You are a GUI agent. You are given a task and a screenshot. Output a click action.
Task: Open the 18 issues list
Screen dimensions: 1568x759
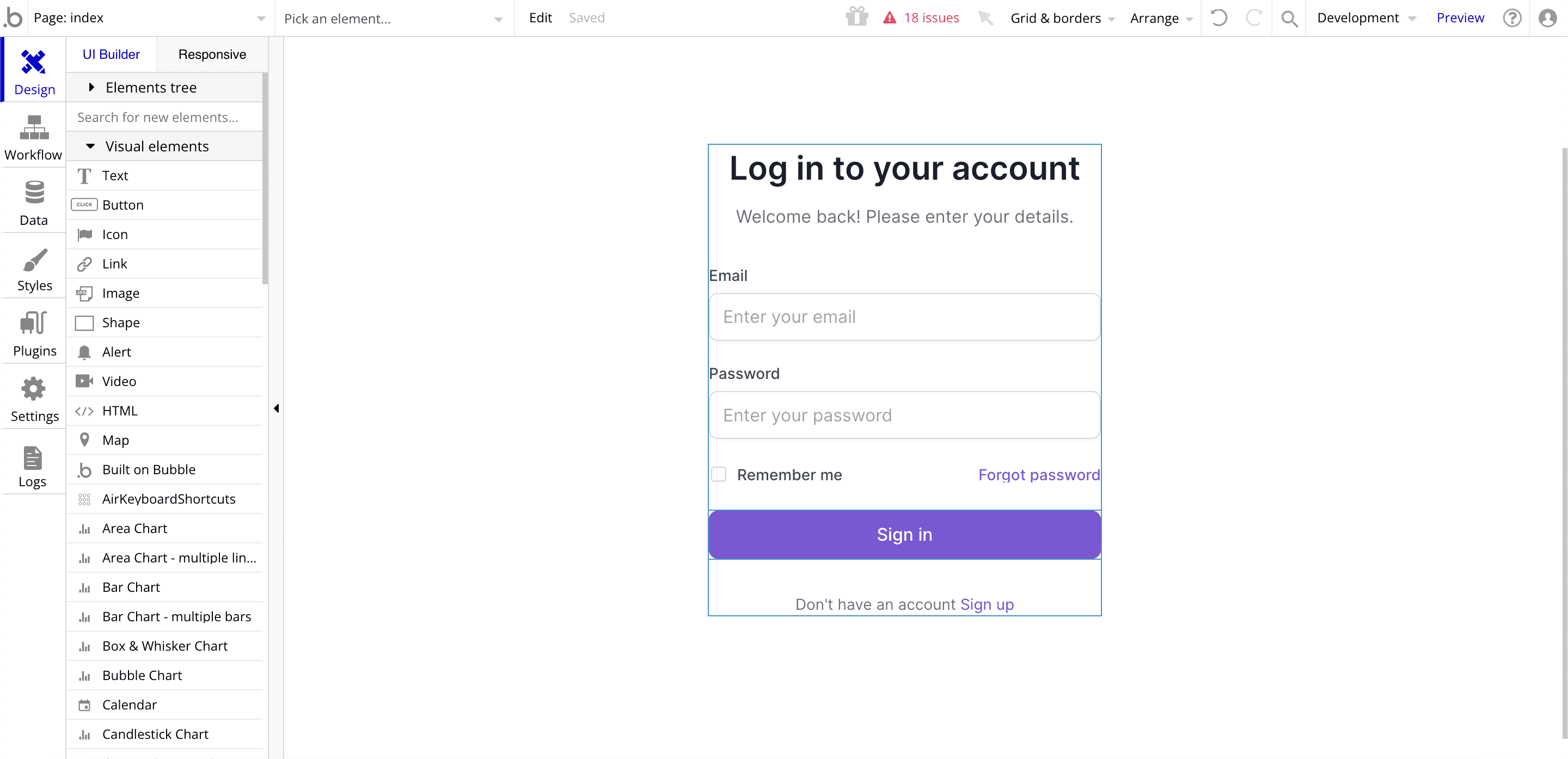tap(921, 17)
